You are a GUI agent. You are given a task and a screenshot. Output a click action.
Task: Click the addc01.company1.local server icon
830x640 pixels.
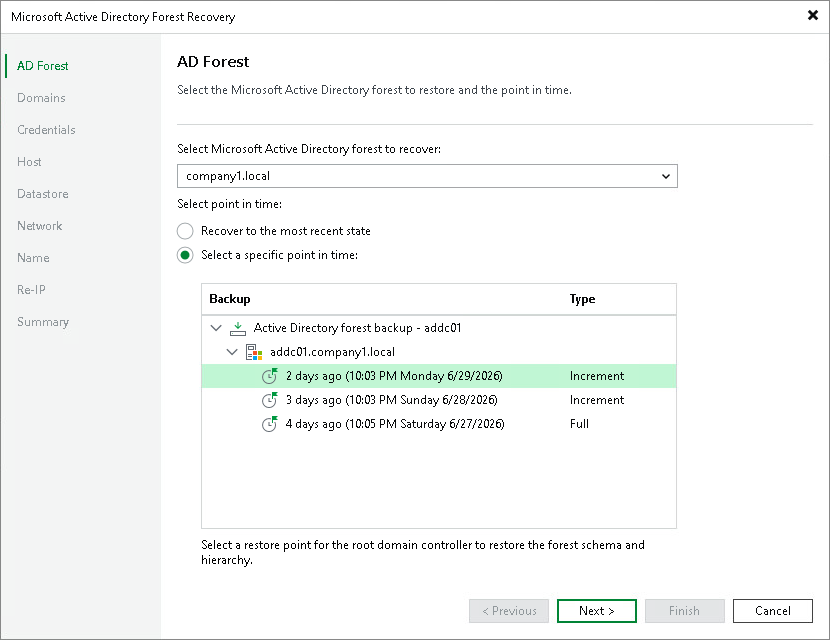pyautogui.click(x=254, y=352)
